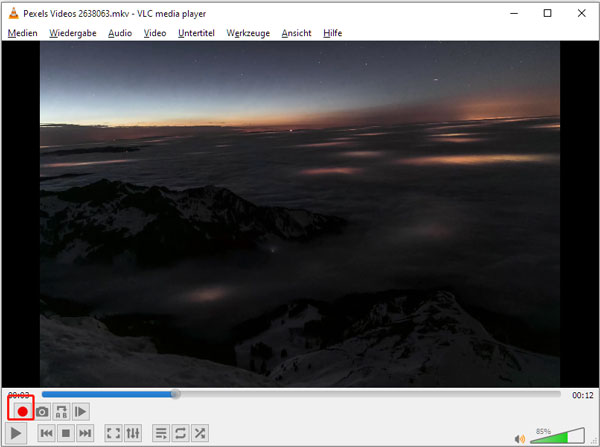Click the red Record button
The height and width of the screenshot is (447, 600).
21,411
